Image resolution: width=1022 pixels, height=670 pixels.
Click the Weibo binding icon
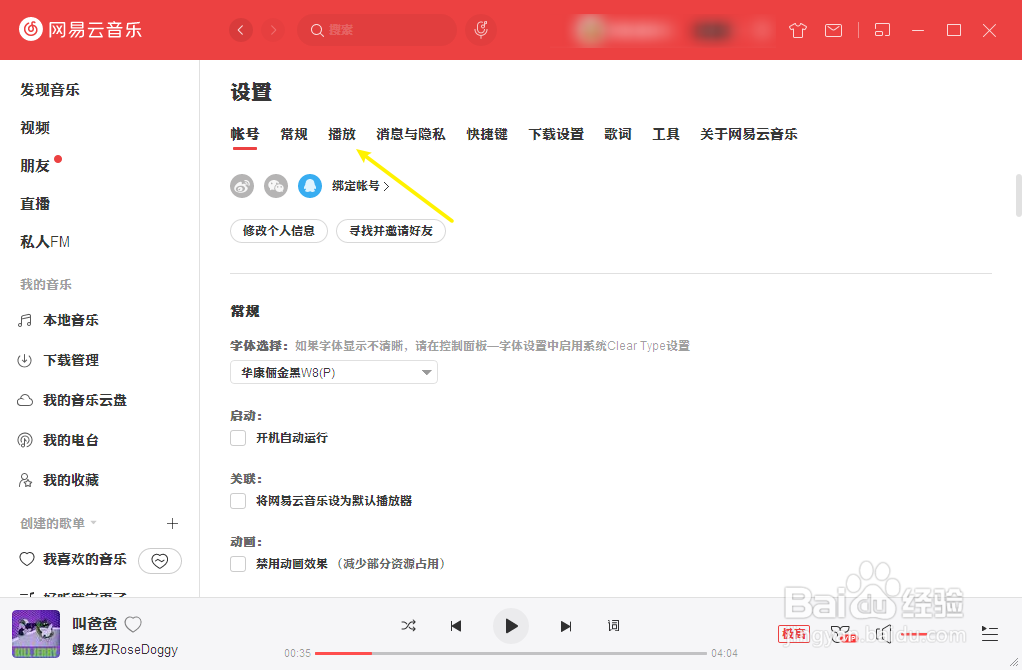(242, 186)
